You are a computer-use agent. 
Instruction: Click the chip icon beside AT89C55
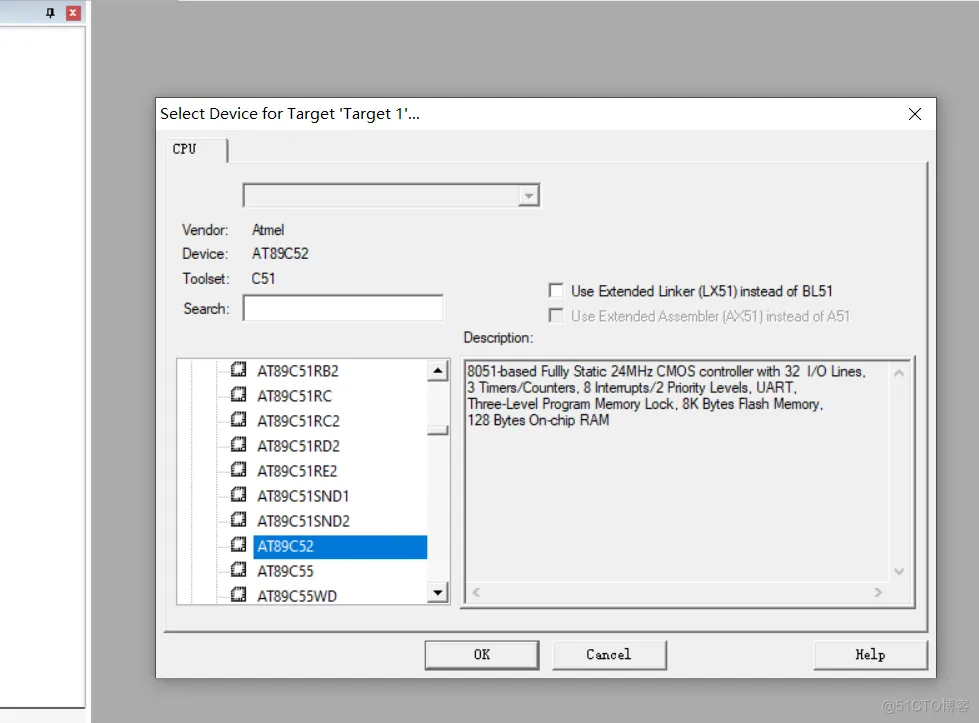click(x=238, y=569)
